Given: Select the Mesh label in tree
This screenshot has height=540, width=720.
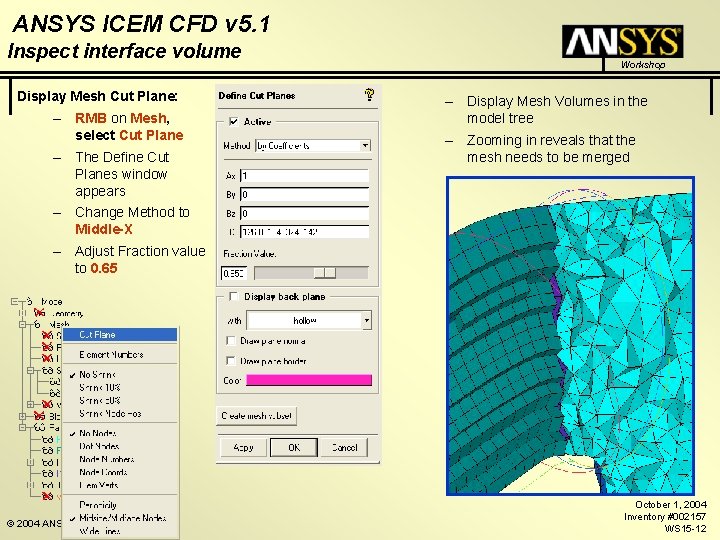Looking at the screenshot, I should pos(60,324).
